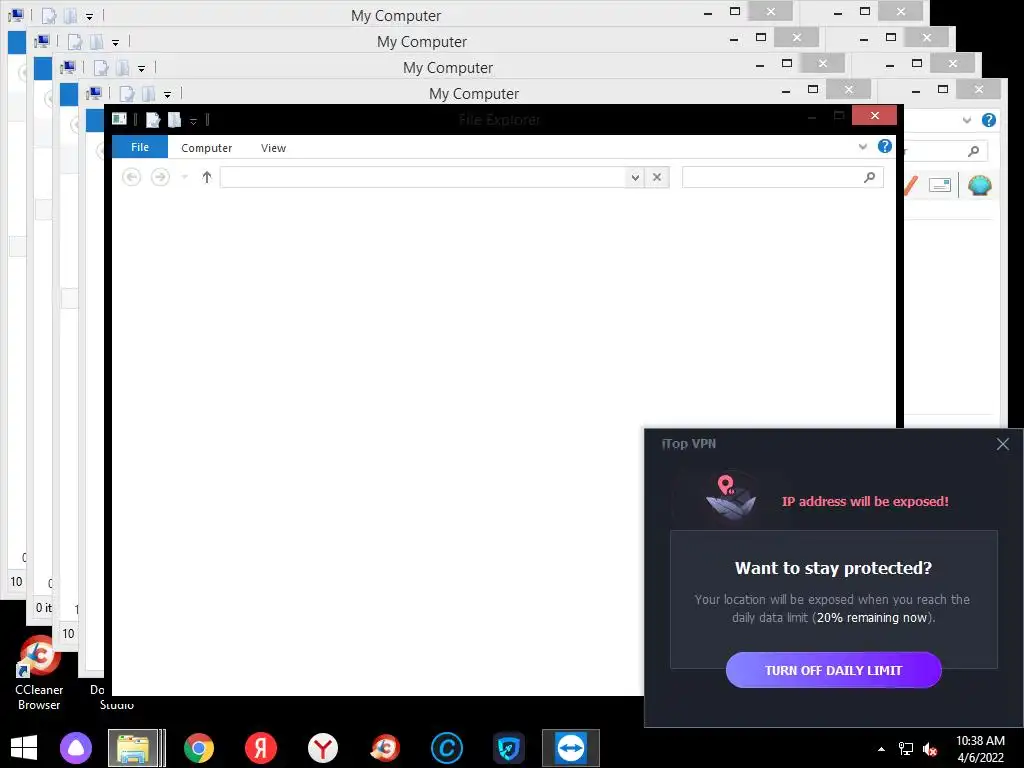Image resolution: width=1024 pixels, height=768 pixels.
Task: Open blue CCleaner 'C' icon on taskbar
Action: point(447,748)
